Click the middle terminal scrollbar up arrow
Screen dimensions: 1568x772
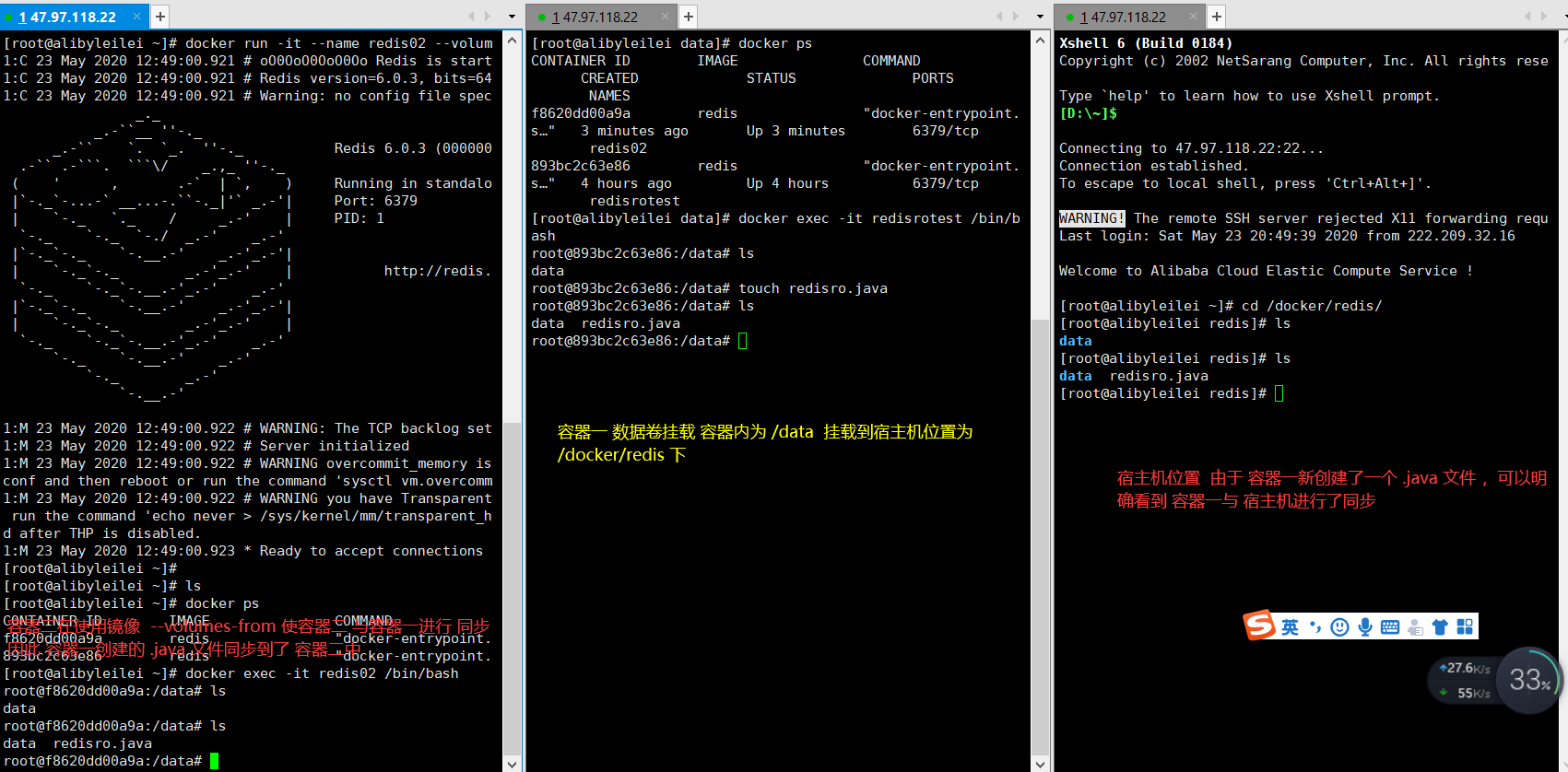pos(1040,39)
